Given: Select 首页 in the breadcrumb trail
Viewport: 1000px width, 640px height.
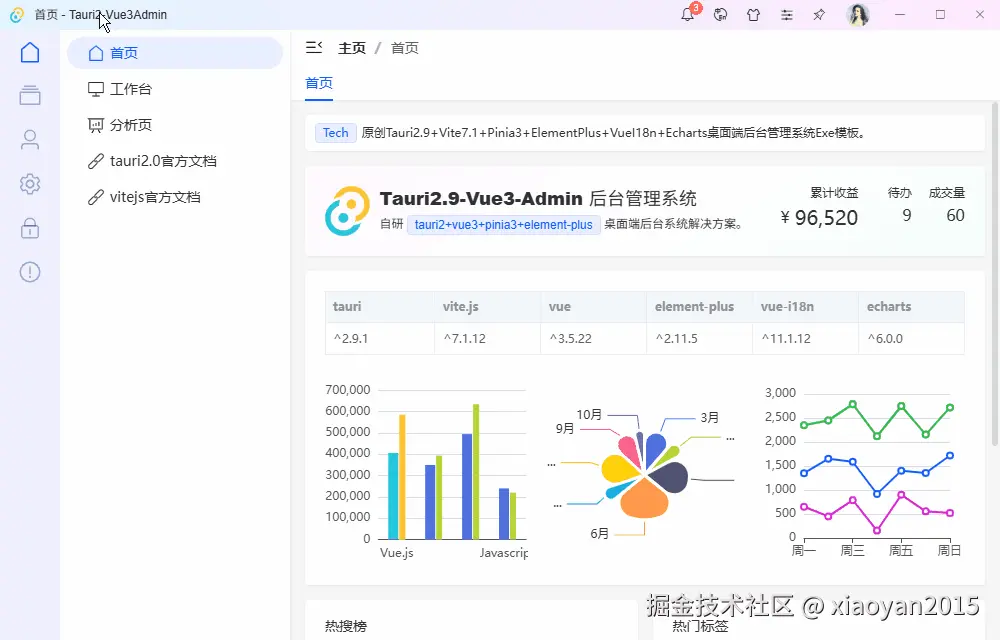Looking at the screenshot, I should (x=405, y=46).
